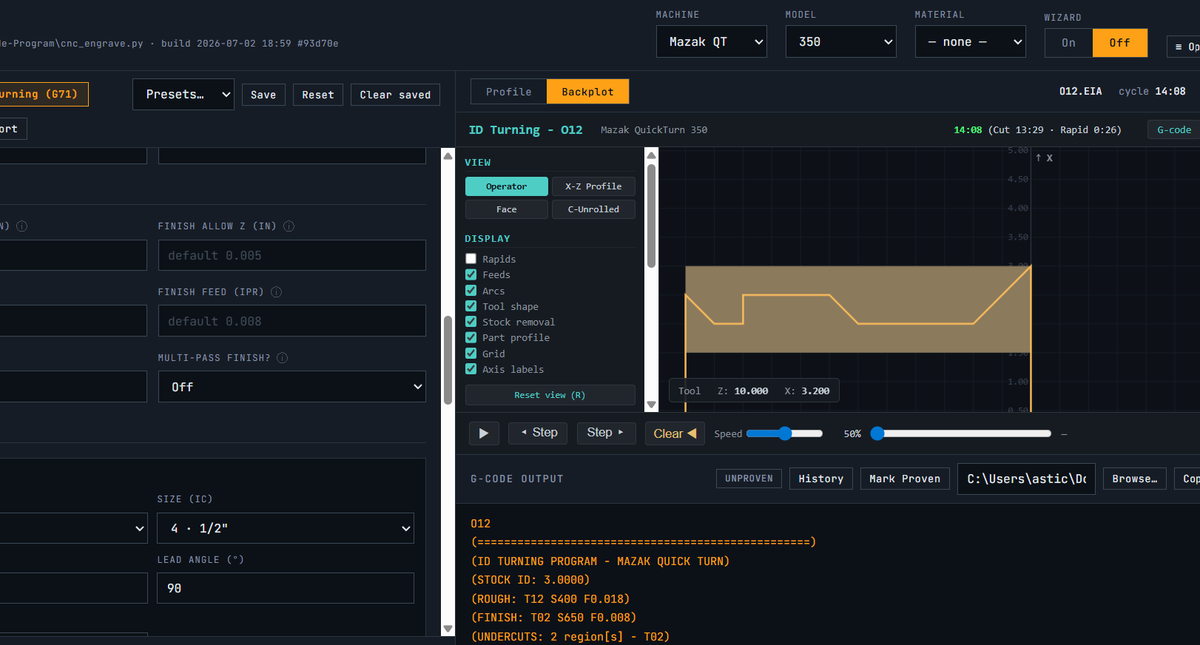Image resolution: width=1200 pixels, height=645 pixels.
Task: Click the Finish Feed input field
Action: pos(292,321)
